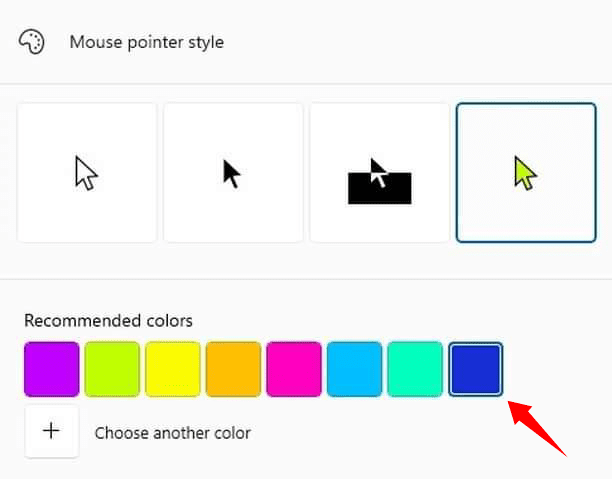The height and width of the screenshot is (479, 612).
Task: Click the black rectangle in inverted preview
Action: 379,188
